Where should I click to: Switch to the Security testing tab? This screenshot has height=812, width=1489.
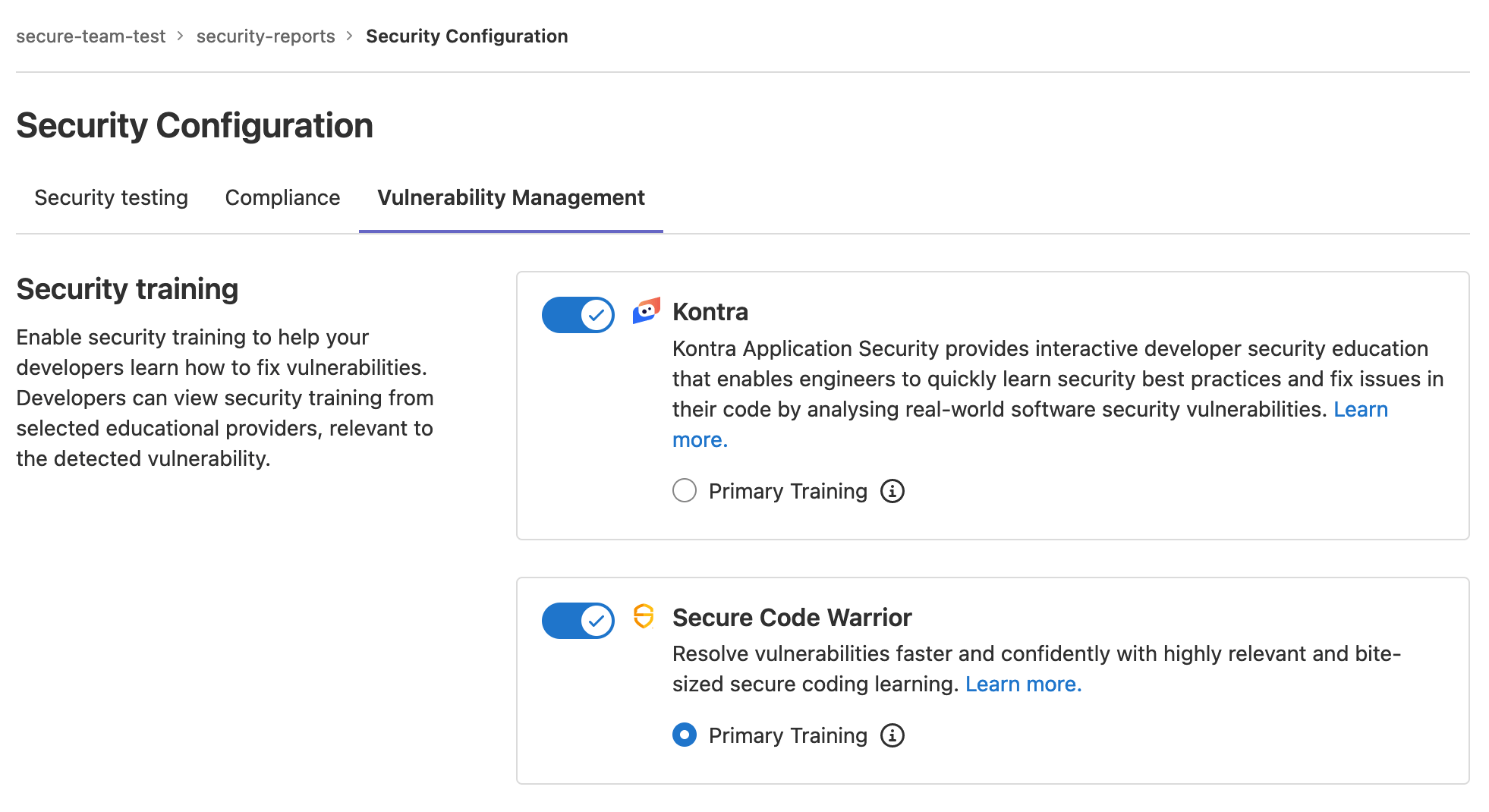(x=111, y=198)
